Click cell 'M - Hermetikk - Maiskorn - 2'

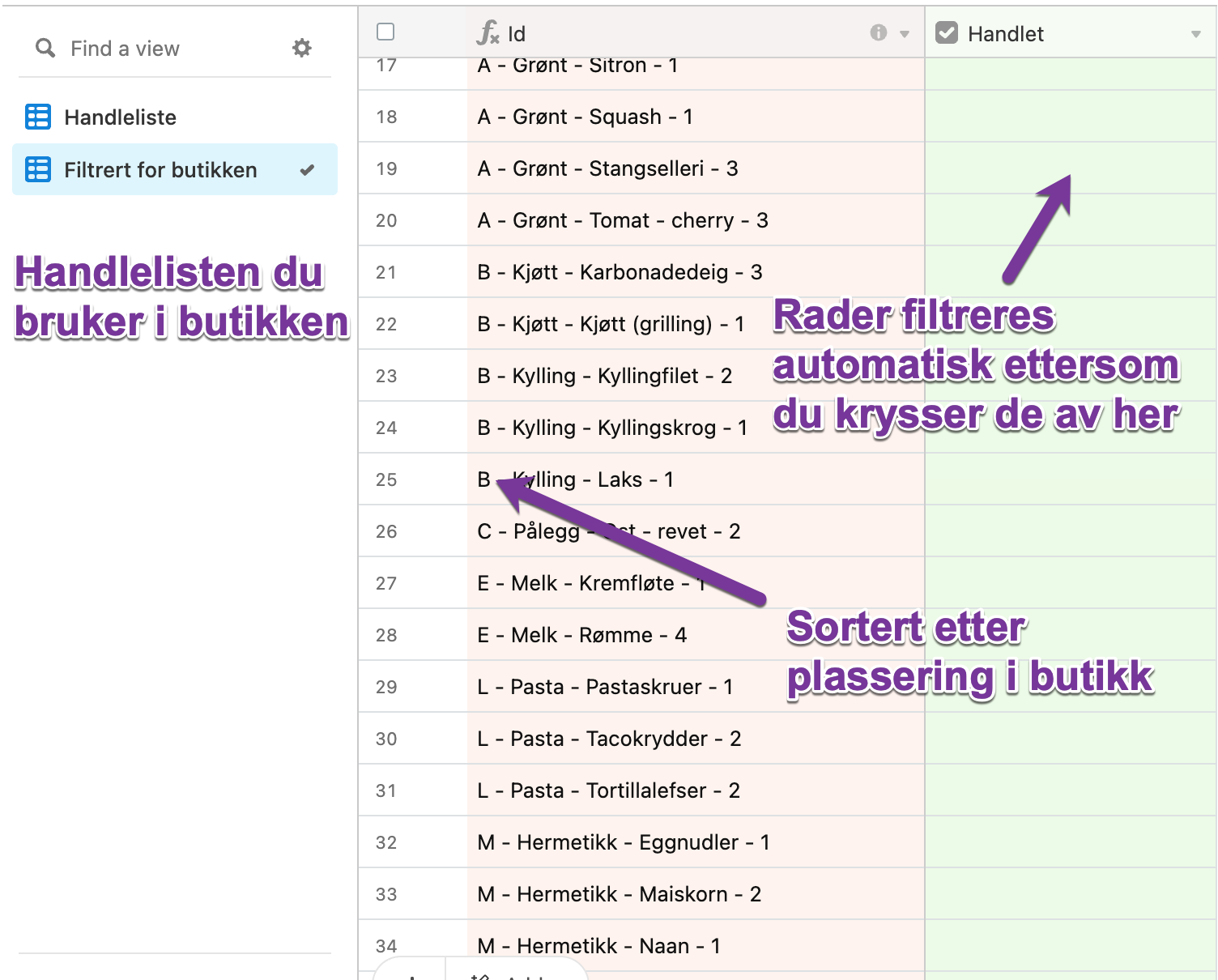[x=696, y=894]
